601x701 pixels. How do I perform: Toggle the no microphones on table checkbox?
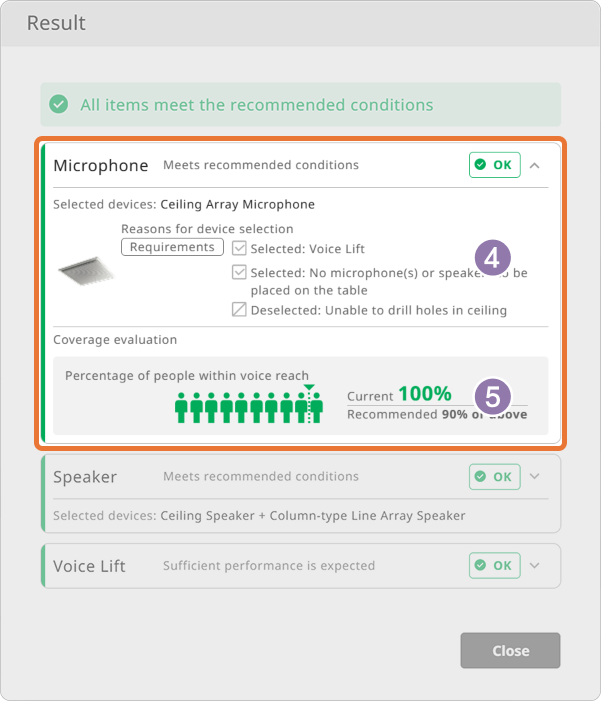pyautogui.click(x=239, y=272)
